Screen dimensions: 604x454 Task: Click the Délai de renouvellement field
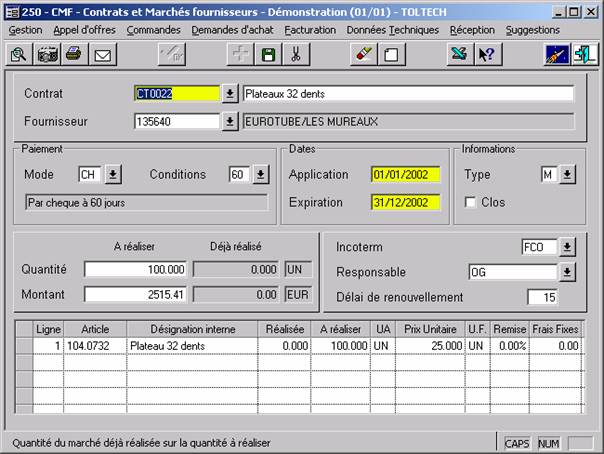click(542, 297)
